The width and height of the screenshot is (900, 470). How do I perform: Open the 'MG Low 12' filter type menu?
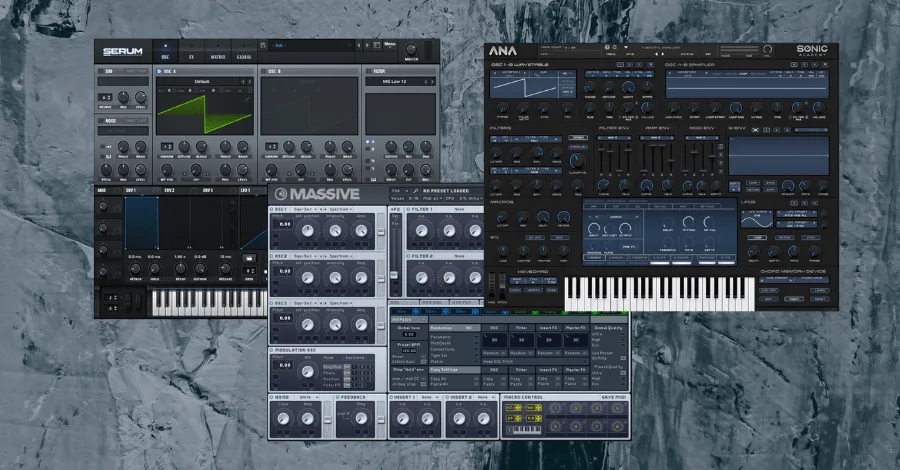click(394, 81)
